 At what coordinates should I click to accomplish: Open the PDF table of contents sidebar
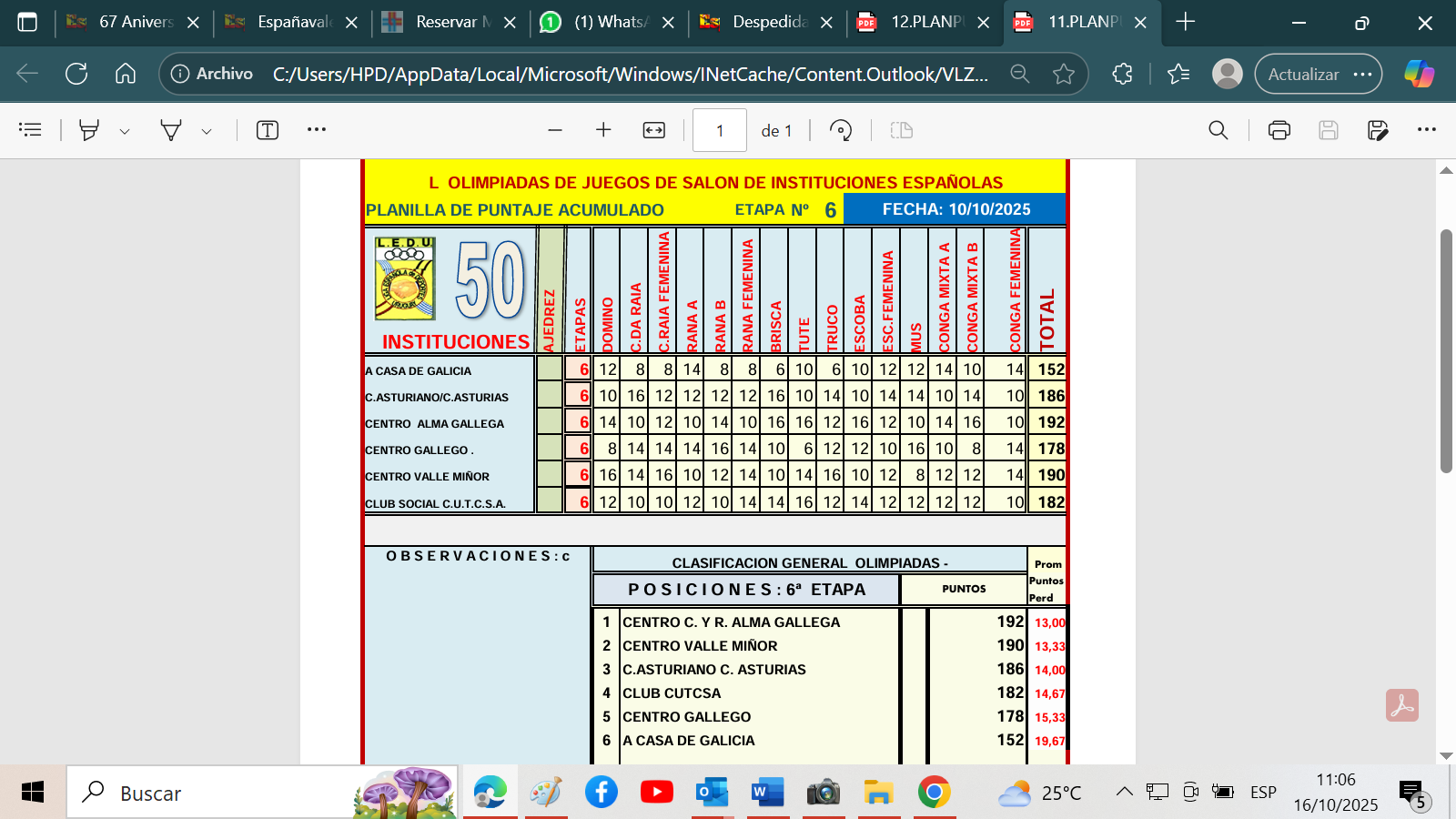pyautogui.click(x=30, y=130)
